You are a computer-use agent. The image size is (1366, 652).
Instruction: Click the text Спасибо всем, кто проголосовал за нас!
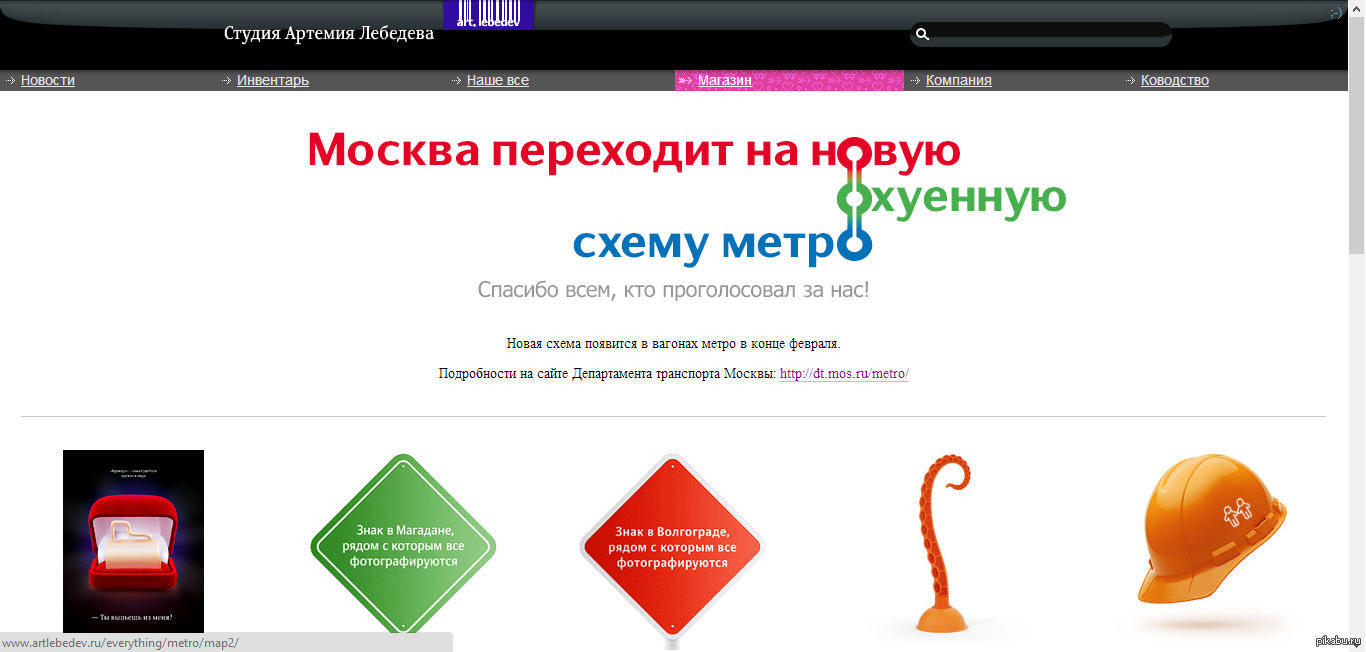pos(674,291)
